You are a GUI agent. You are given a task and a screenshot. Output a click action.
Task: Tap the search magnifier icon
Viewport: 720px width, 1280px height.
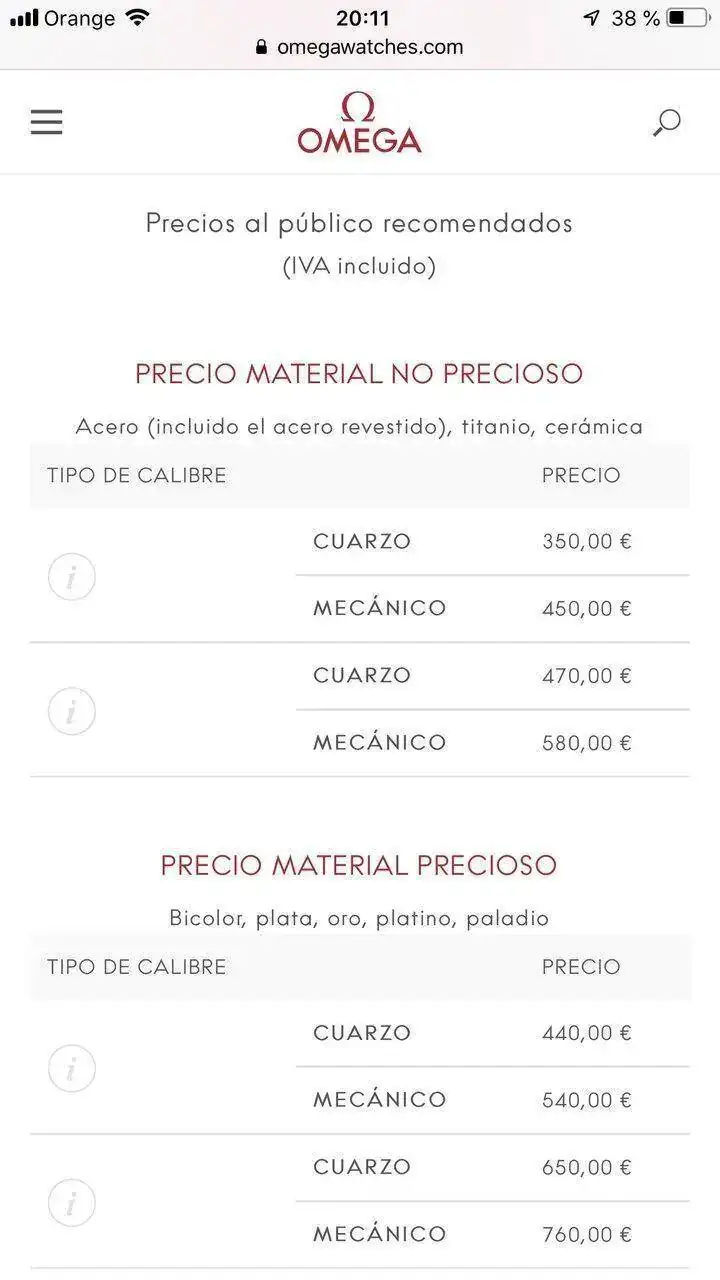[666, 123]
